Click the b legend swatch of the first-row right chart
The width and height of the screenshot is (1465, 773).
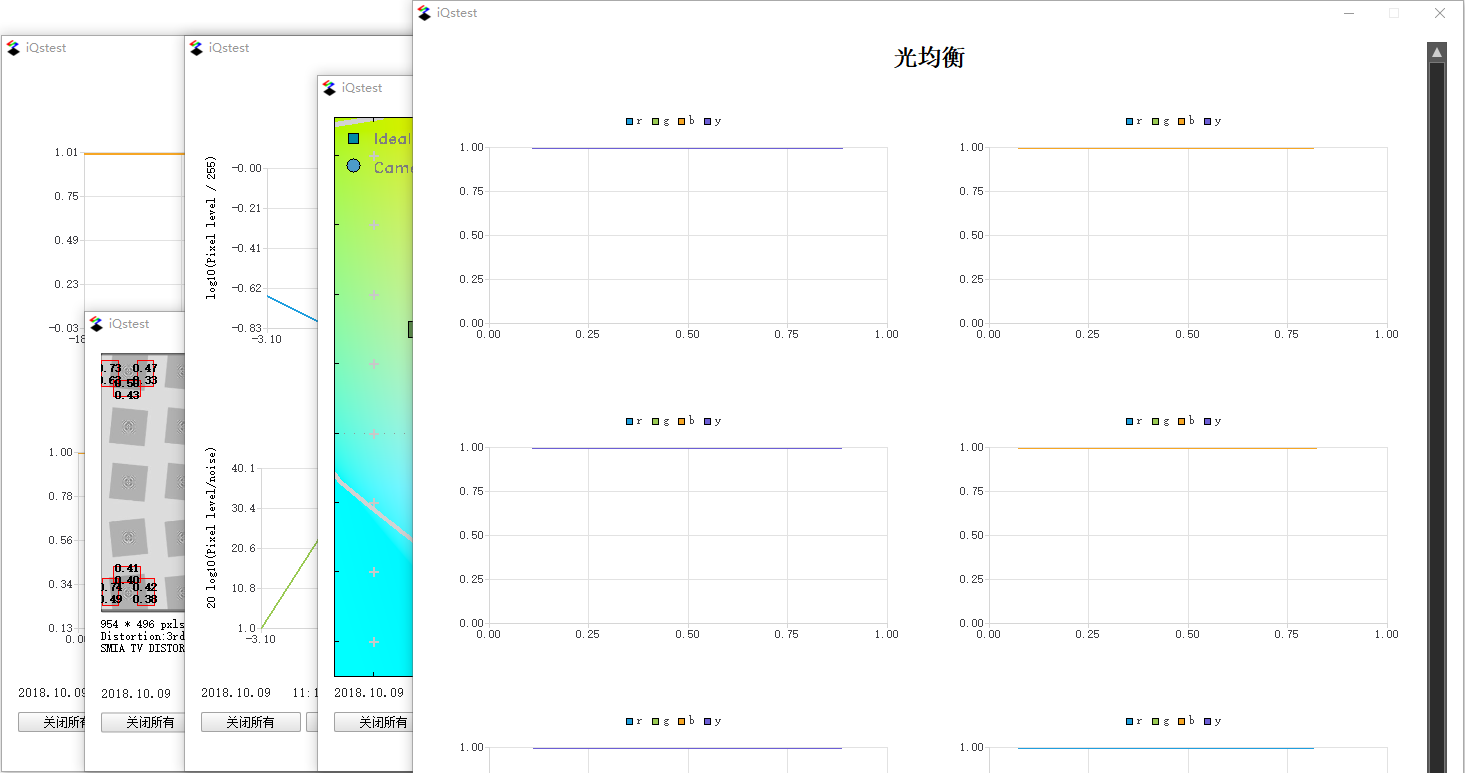point(1182,121)
